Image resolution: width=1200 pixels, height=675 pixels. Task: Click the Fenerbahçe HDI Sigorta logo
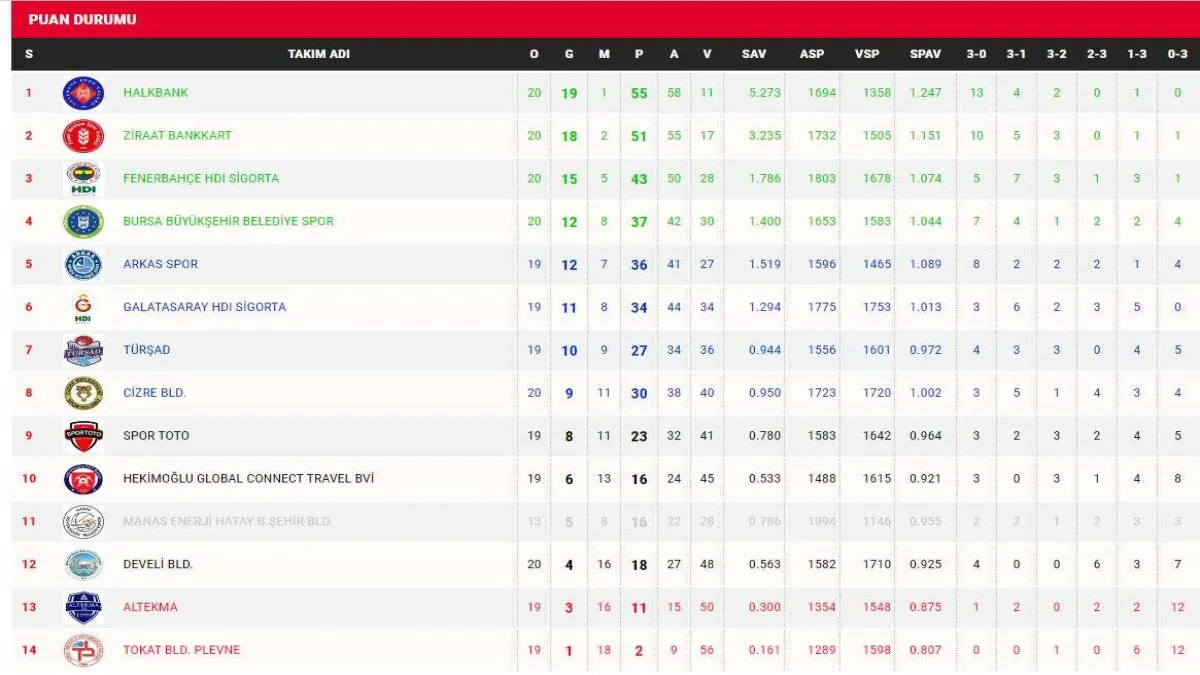[83, 179]
